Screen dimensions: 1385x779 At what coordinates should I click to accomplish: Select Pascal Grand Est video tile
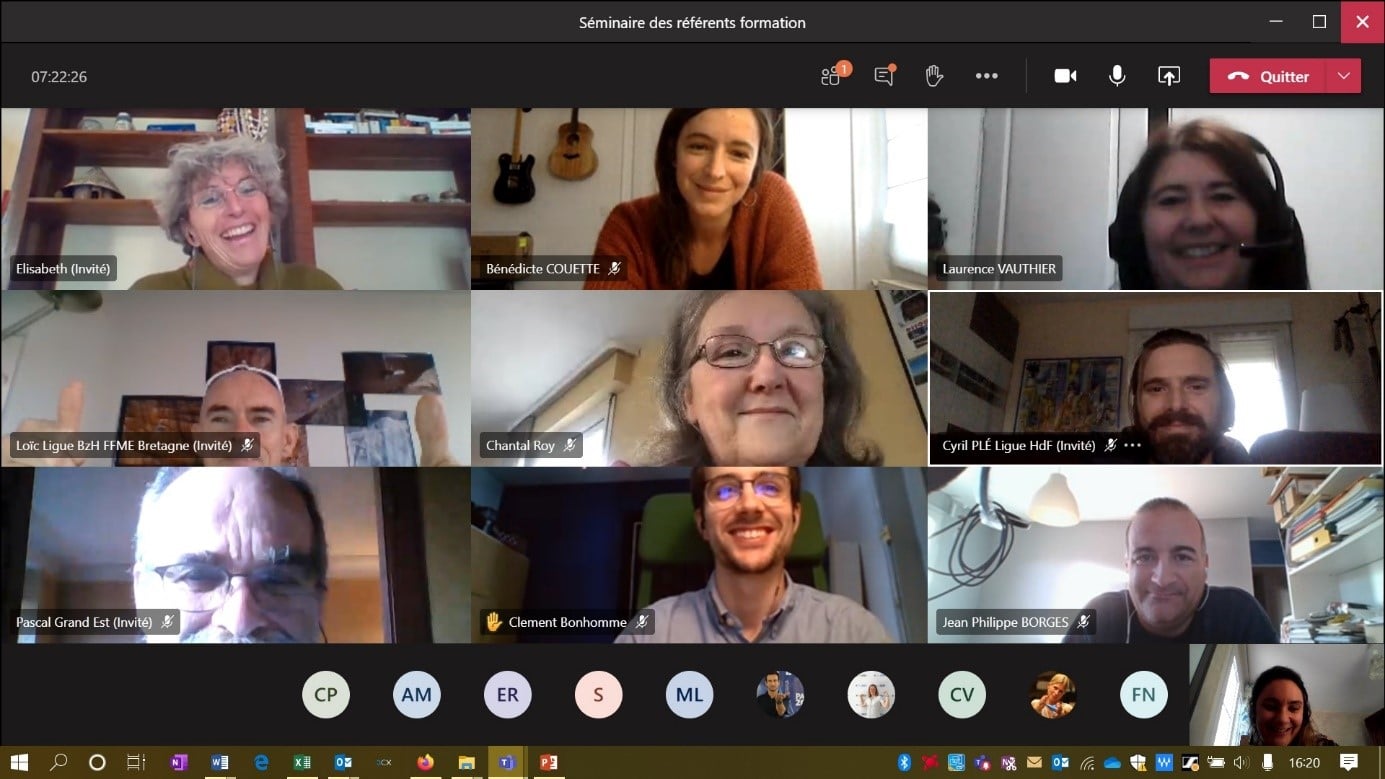pos(236,555)
